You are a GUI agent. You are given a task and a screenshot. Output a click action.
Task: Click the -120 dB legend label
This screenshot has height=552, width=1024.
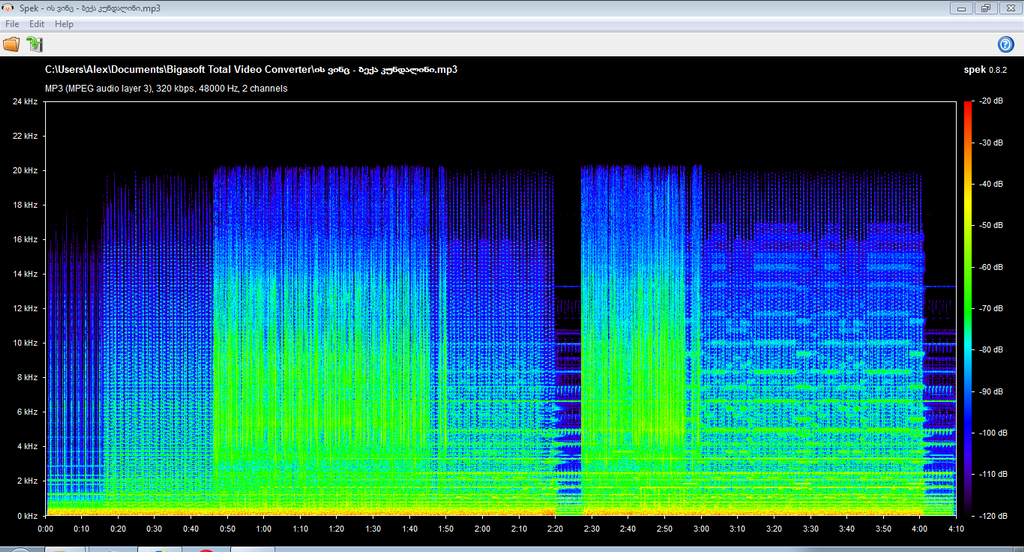[x=993, y=515]
